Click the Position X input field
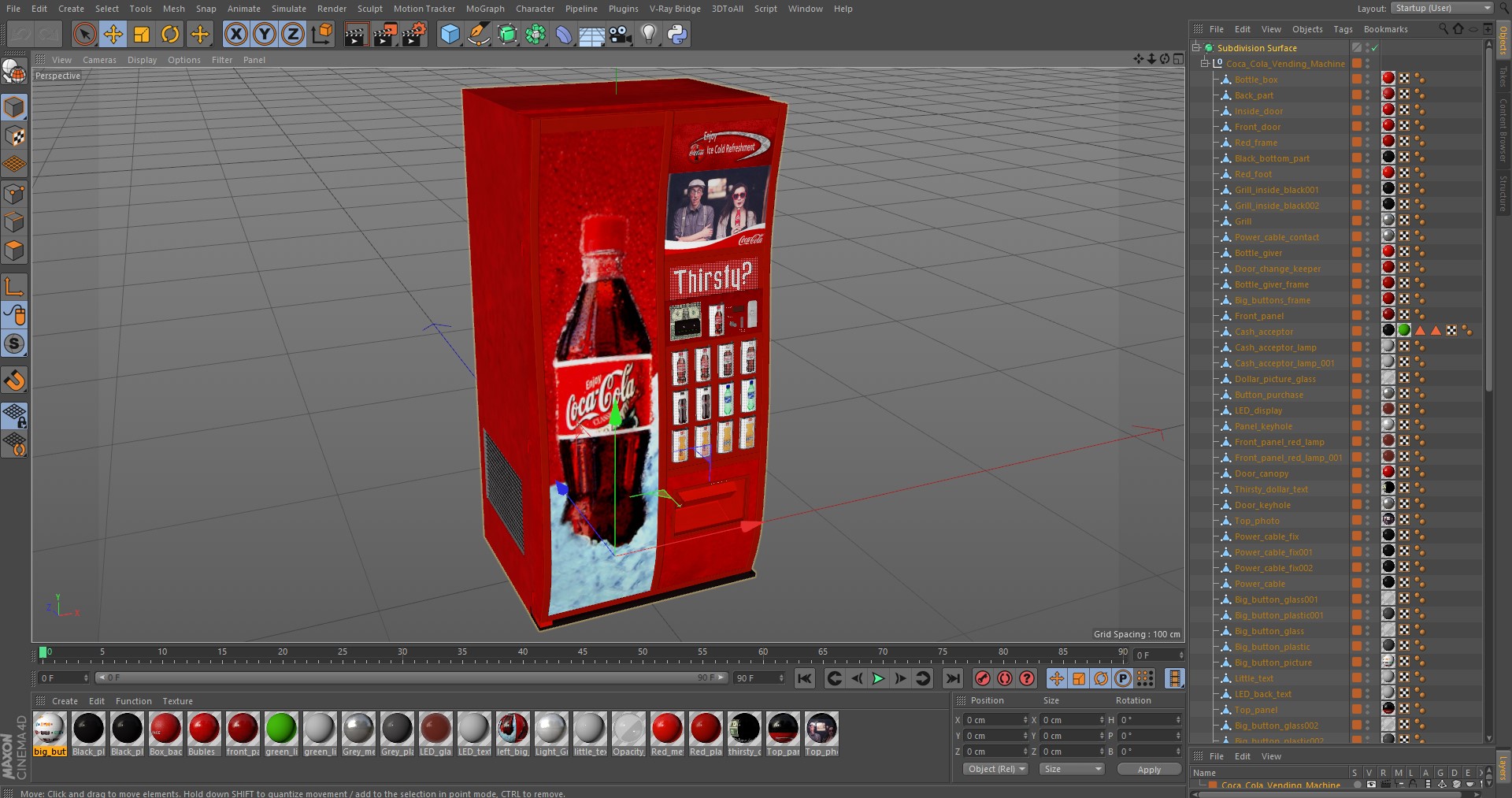 [x=996, y=720]
